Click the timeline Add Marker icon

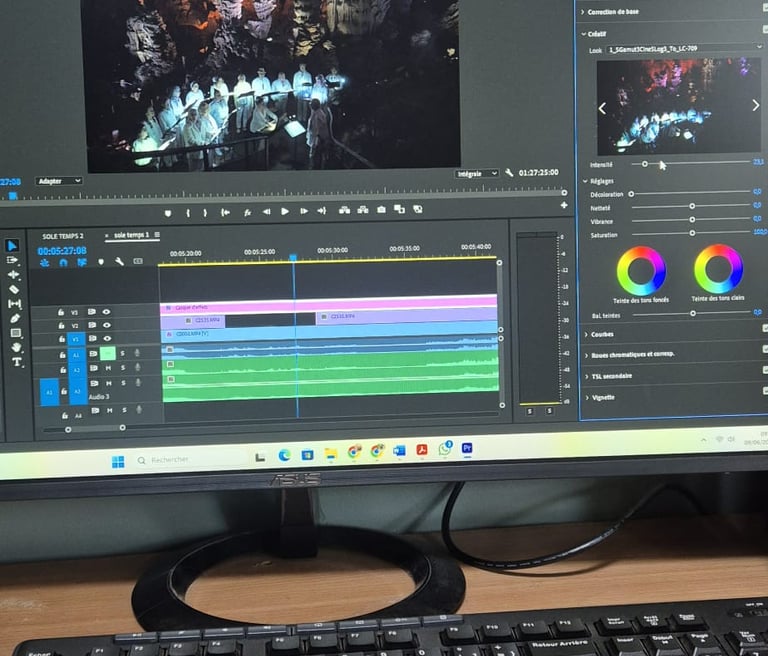[101, 262]
